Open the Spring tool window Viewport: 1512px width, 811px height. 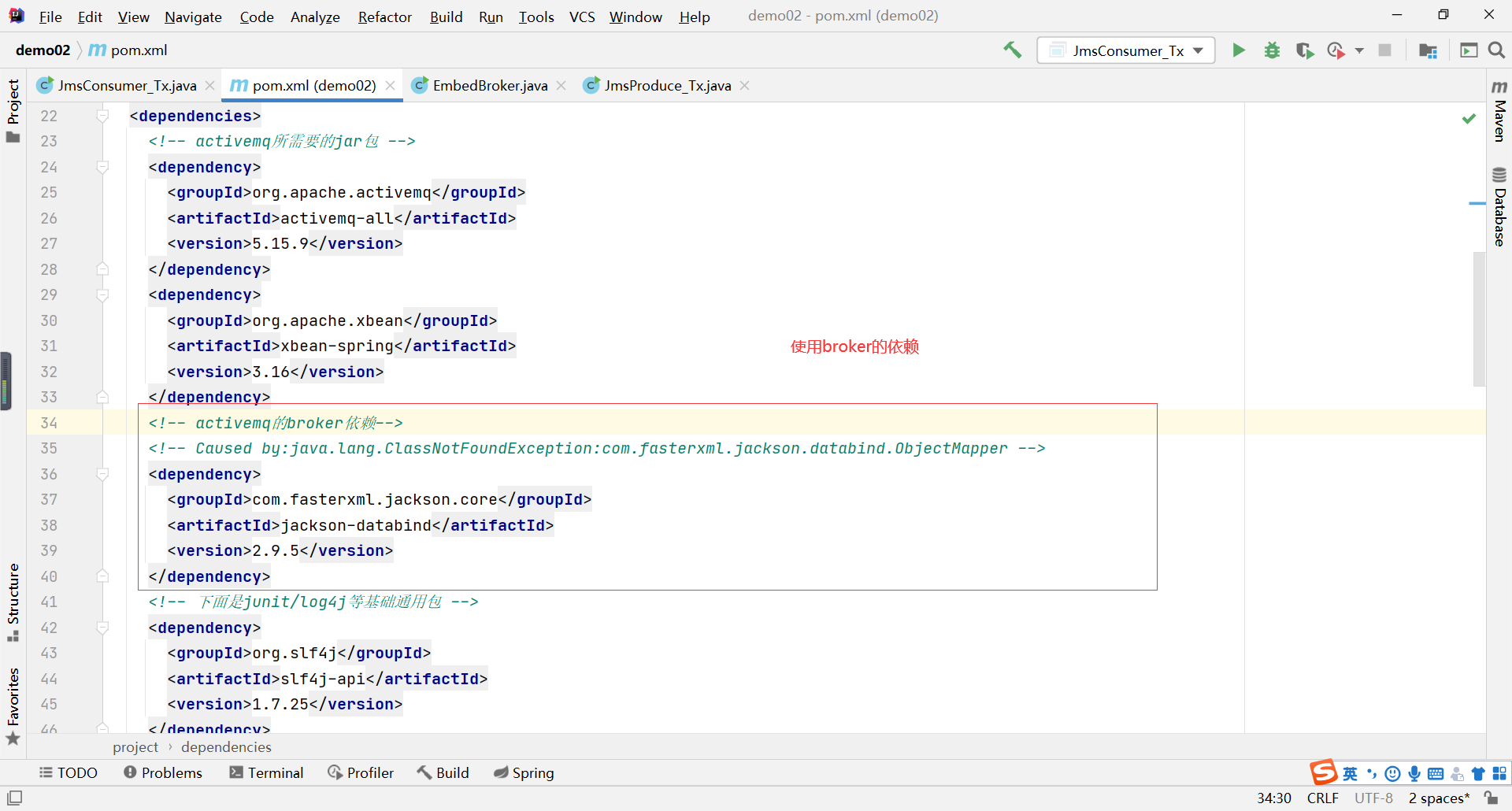tap(524, 772)
